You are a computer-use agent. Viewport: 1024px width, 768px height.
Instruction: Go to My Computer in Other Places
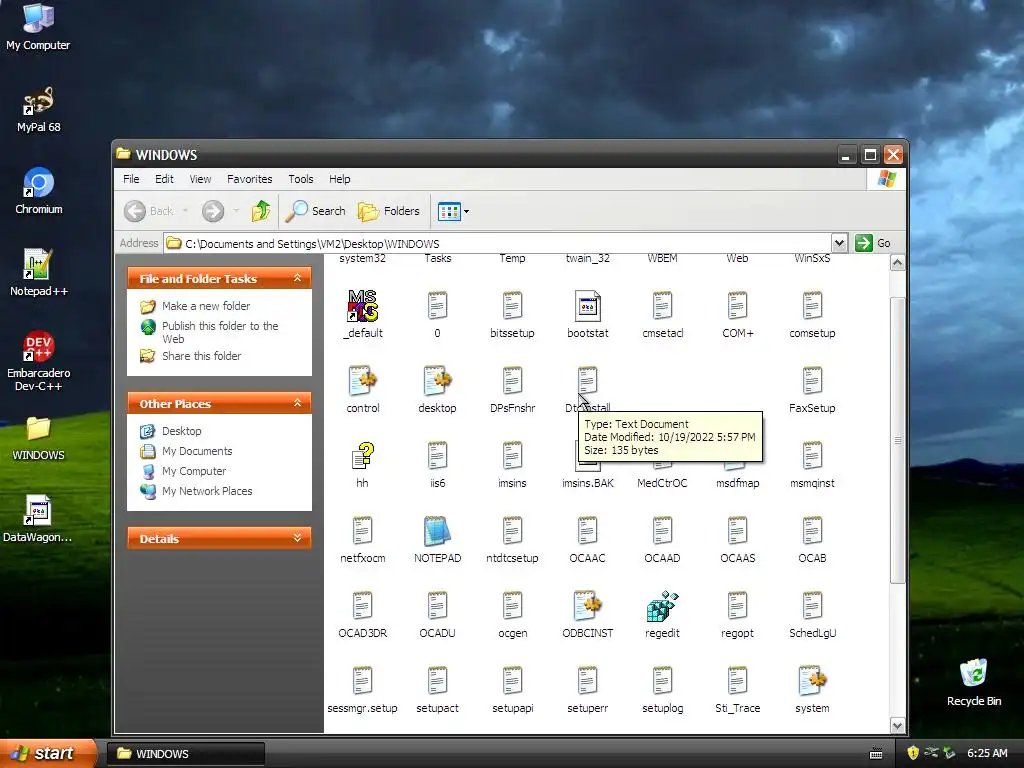pos(193,471)
